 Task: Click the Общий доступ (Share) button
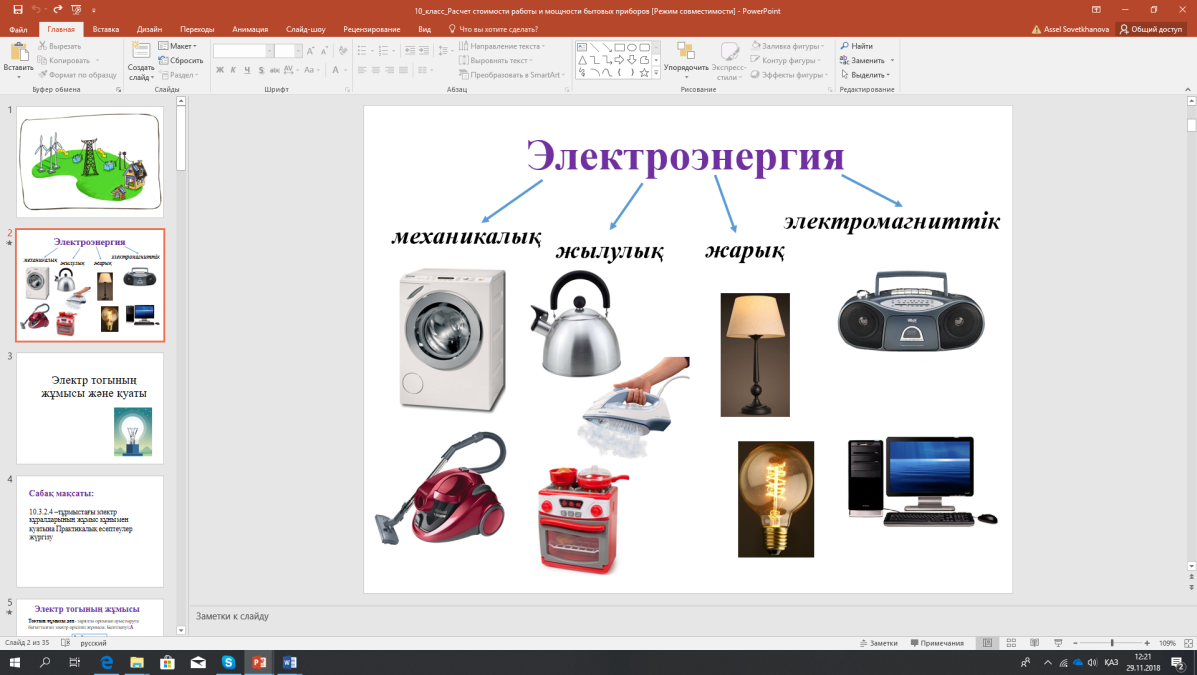pyautogui.click(x=1150, y=29)
